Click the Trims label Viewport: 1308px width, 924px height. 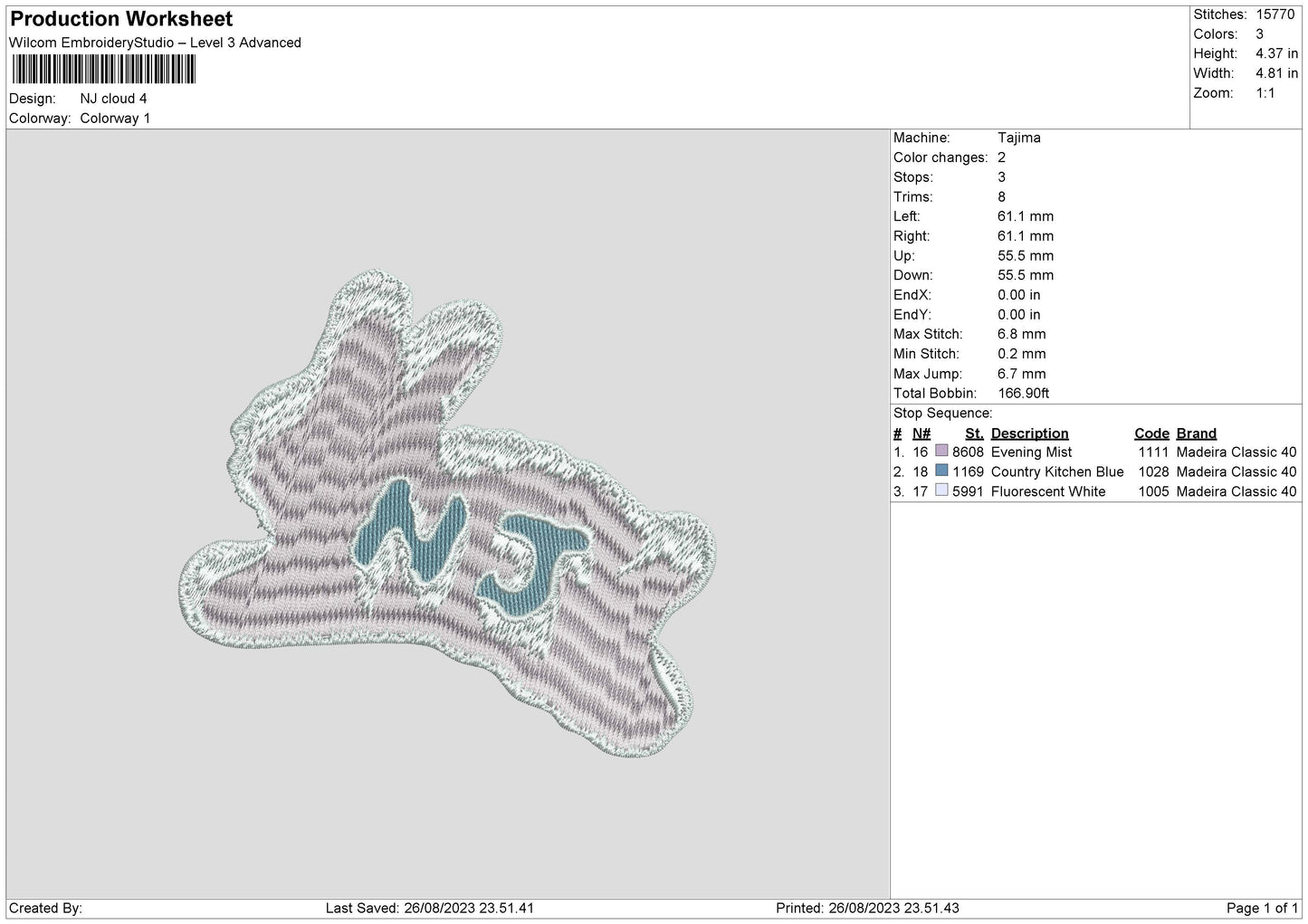tap(912, 197)
